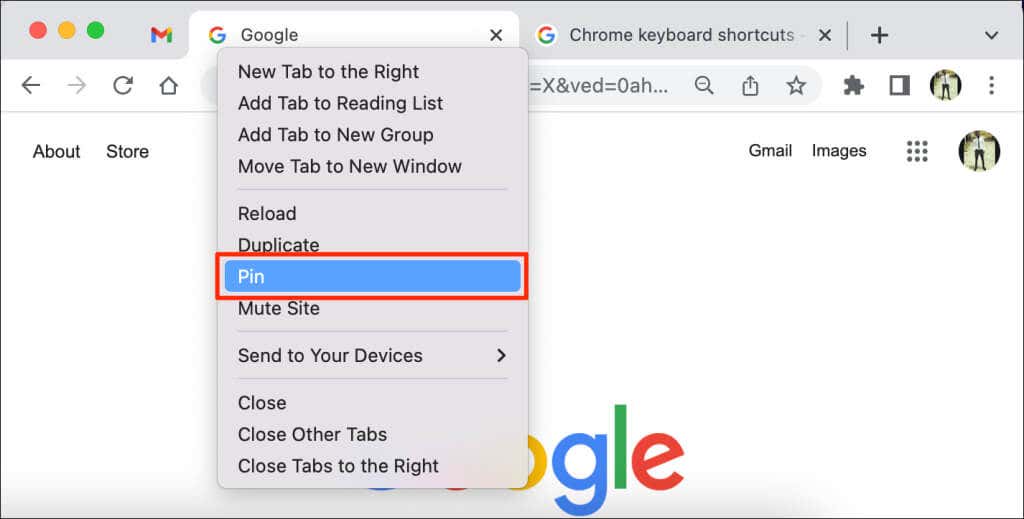Open the tab search dropdown chevron

[991, 35]
